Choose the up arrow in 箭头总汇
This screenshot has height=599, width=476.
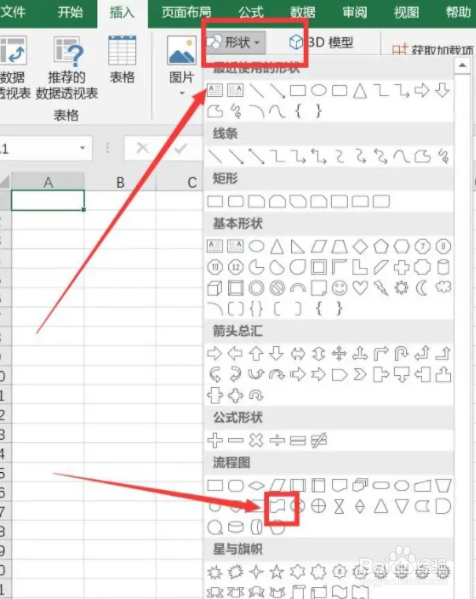[x=256, y=354]
